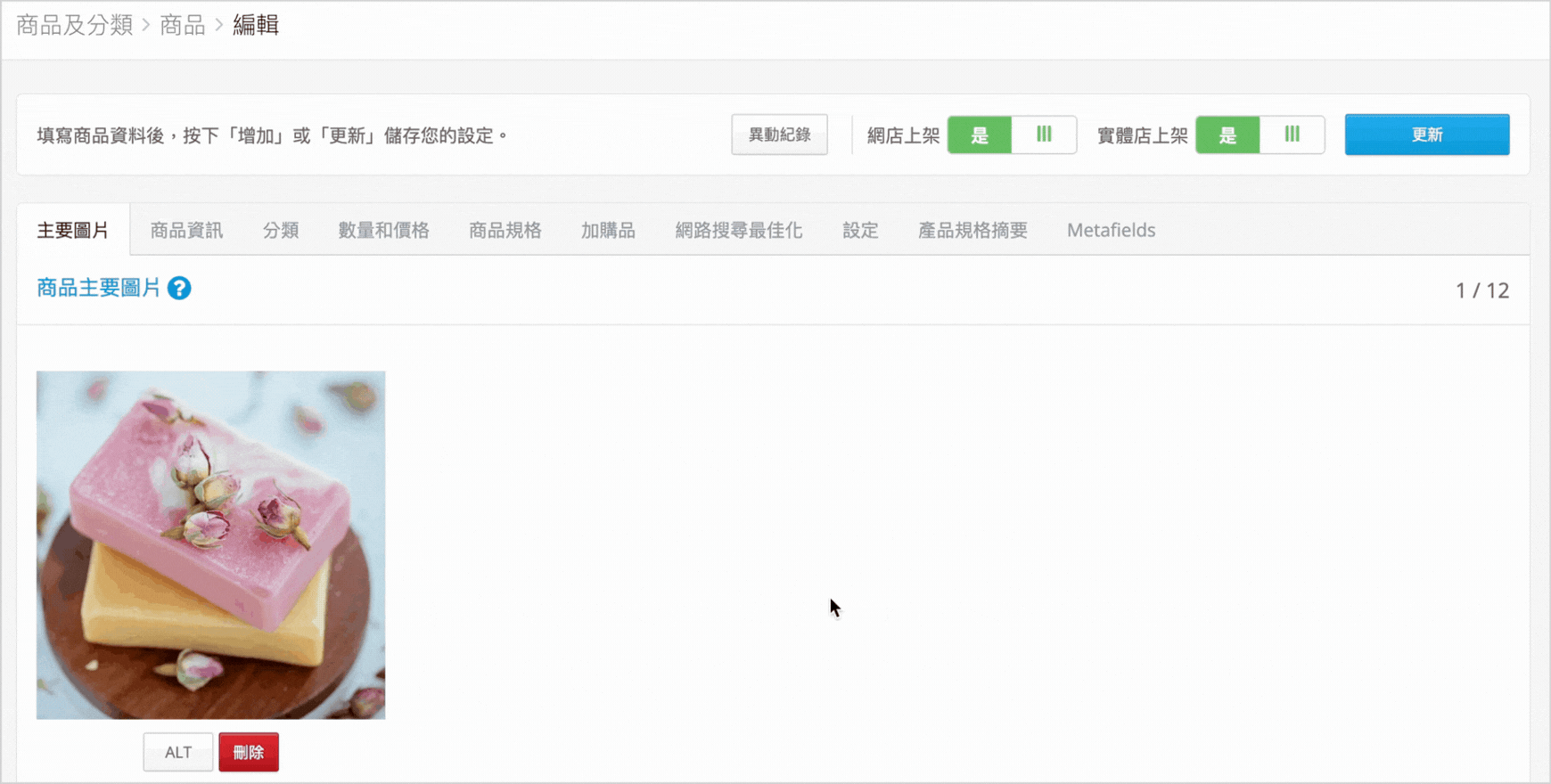The image size is (1551, 784).
Task: Select the pink soap product thumbnail
Action: click(211, 545)
